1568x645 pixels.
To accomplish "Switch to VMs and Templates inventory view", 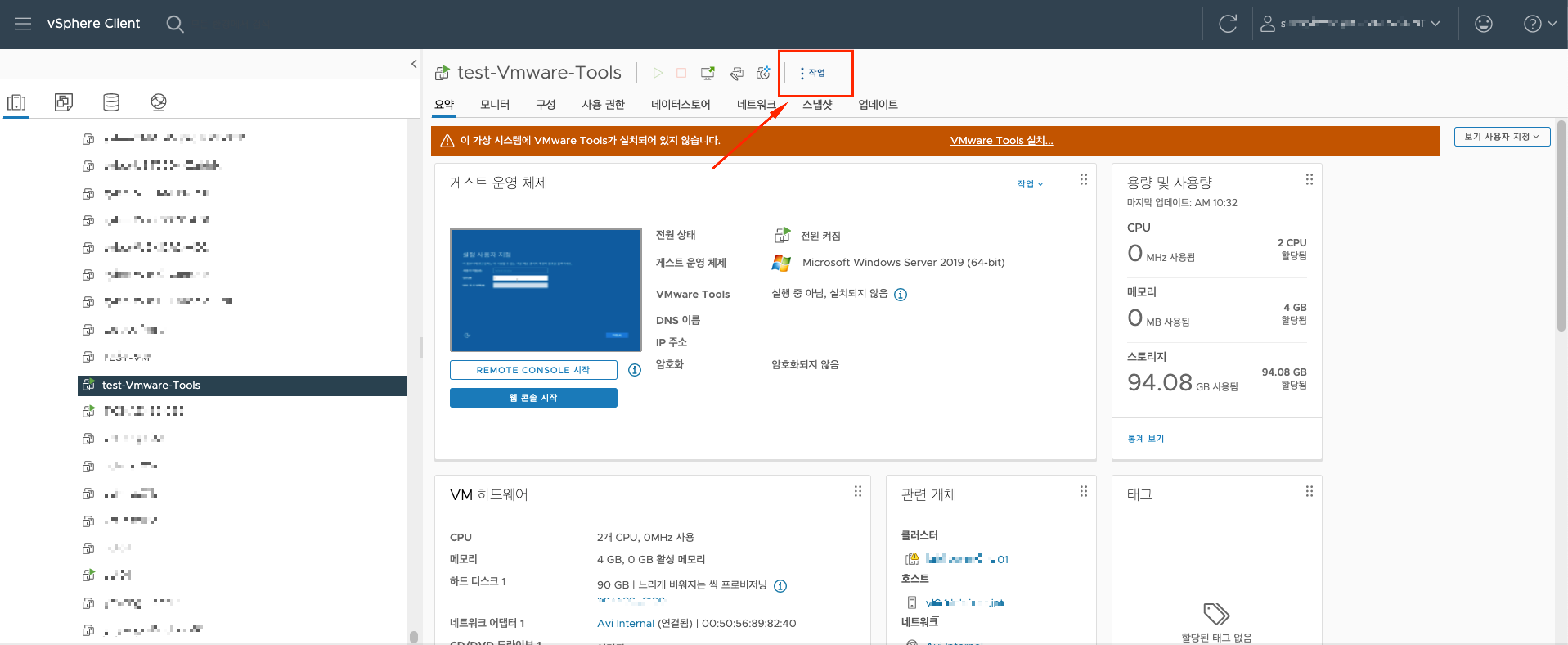I will (x=64, y=102).
